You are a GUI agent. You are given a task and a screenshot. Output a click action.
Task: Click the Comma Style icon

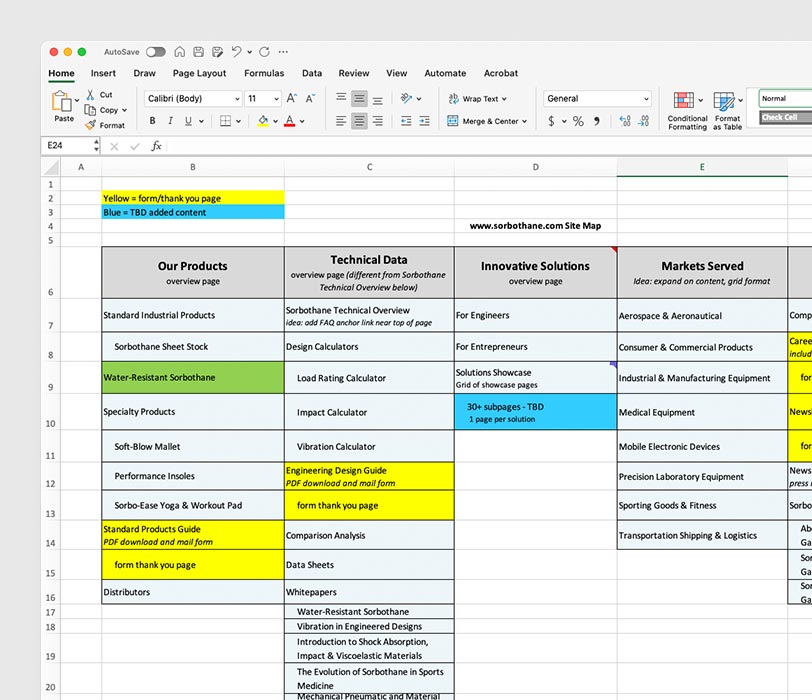597,121
